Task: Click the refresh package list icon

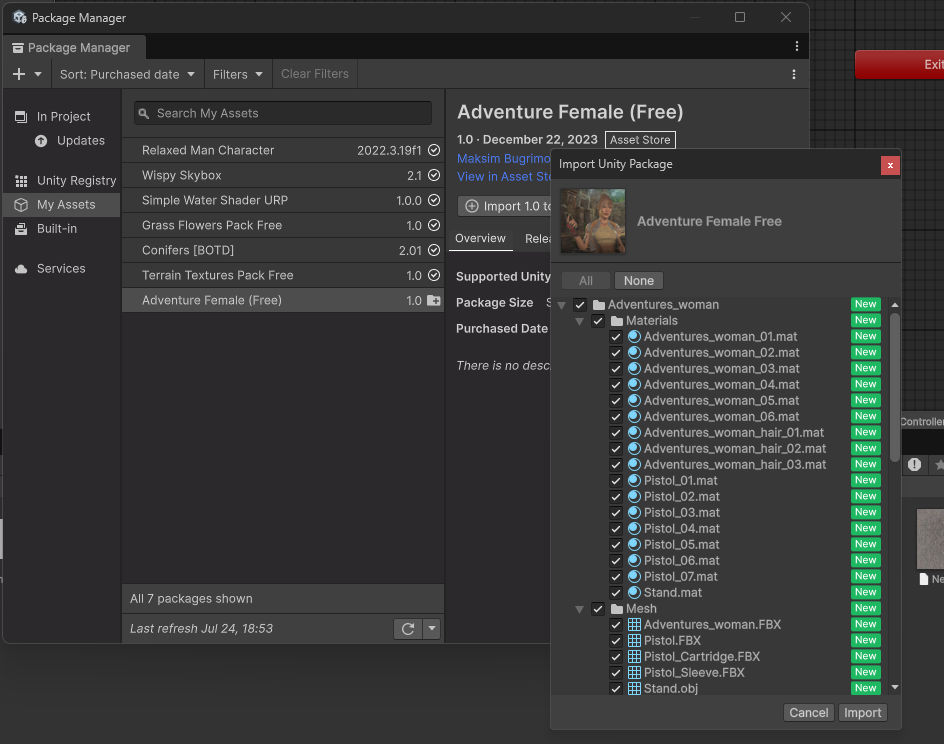Action: [x=407, y=629]
